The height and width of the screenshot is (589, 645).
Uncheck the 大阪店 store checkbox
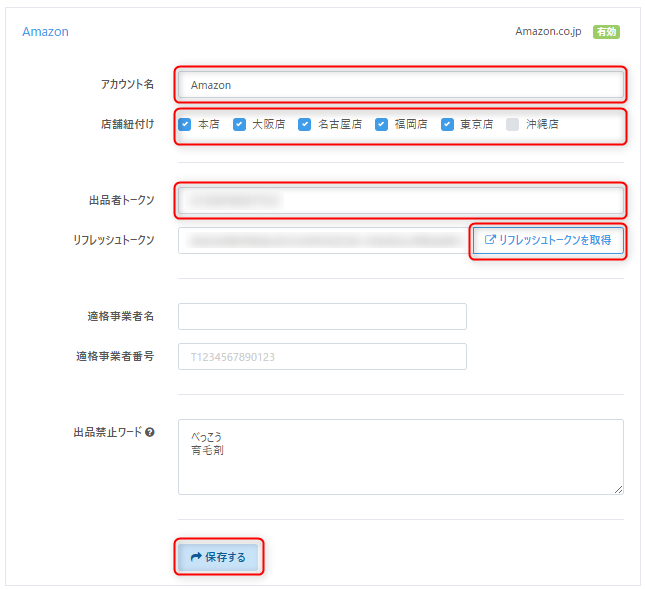tap(239, 124)
